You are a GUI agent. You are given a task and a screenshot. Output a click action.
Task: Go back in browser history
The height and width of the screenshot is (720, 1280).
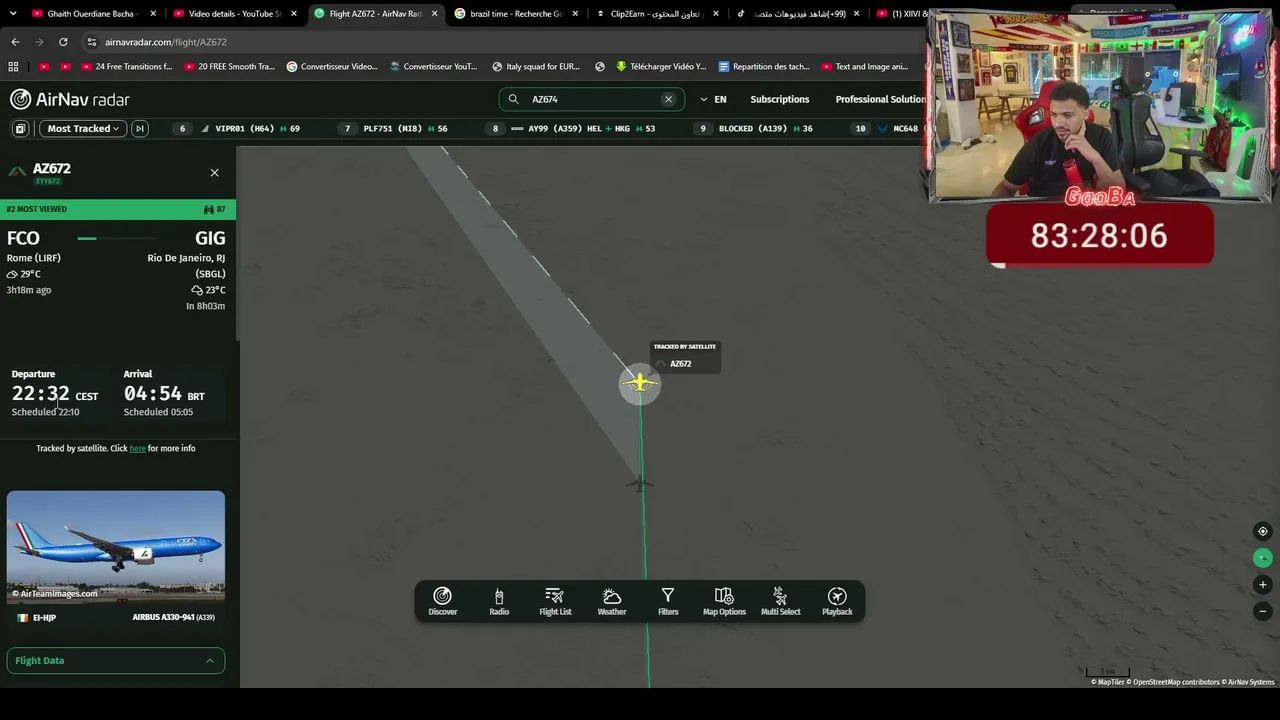click(15, 42)
